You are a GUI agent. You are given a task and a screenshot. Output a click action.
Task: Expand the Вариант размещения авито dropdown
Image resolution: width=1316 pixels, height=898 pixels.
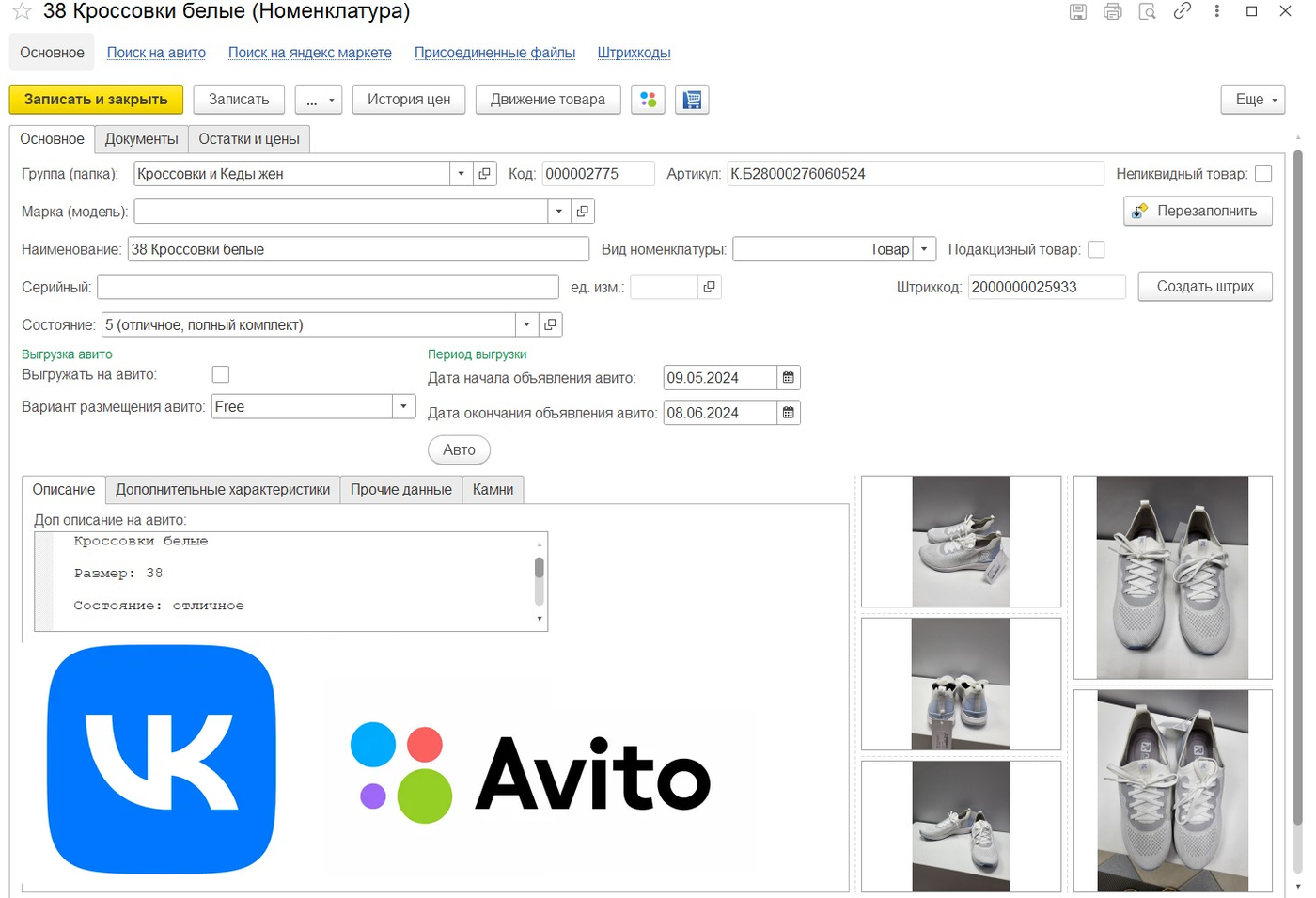point(404,406)
